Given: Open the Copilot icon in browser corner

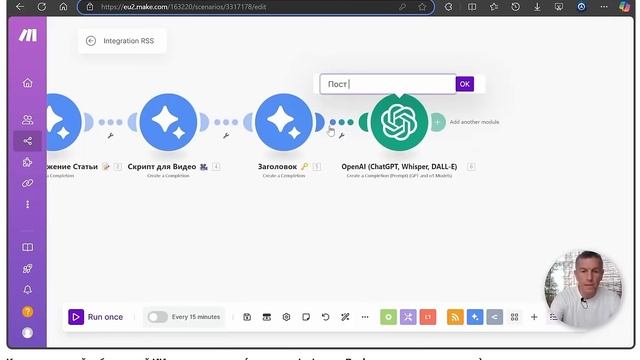Looking at the screenshot, I should pyautogui.click(x=624, y=7).
